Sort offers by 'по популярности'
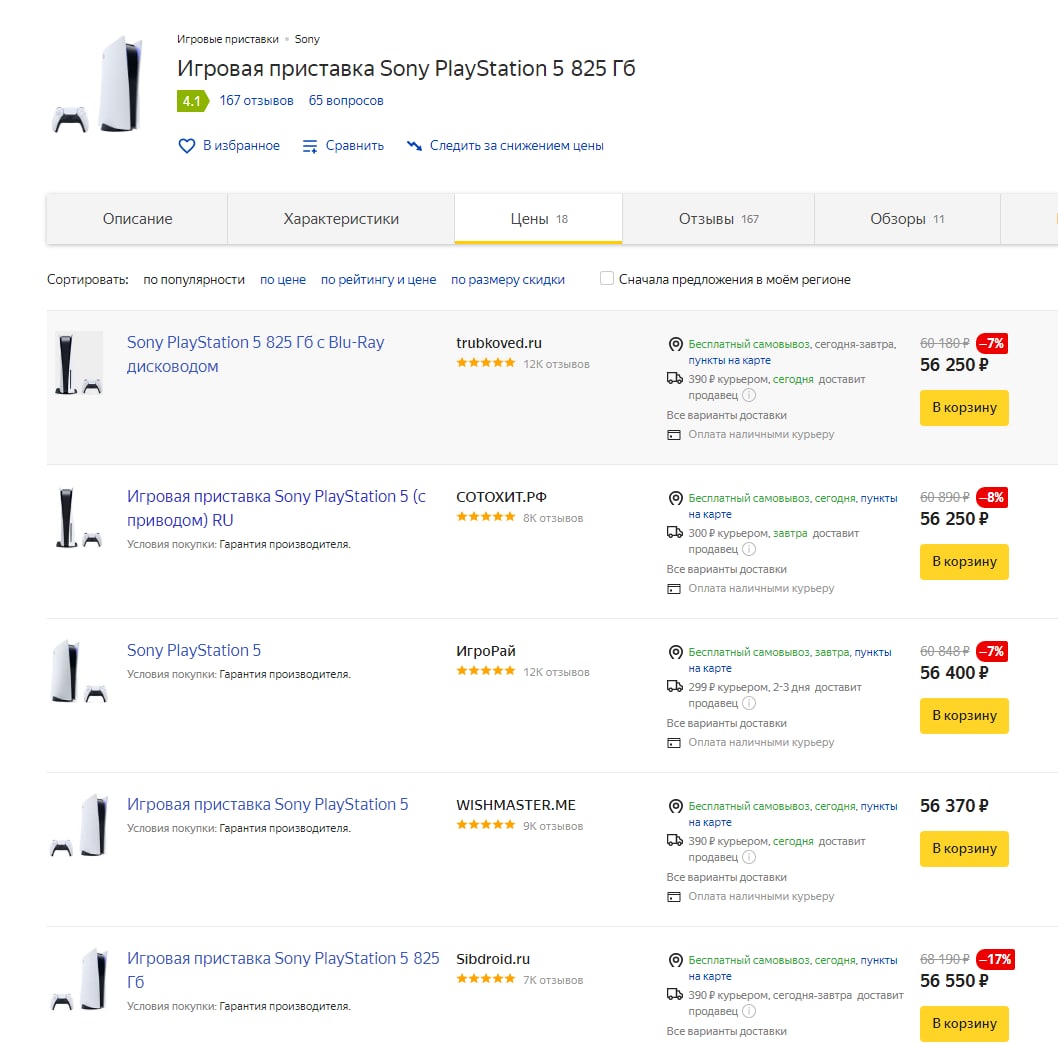1058x1043 pixels. click(x=194, y=279)
